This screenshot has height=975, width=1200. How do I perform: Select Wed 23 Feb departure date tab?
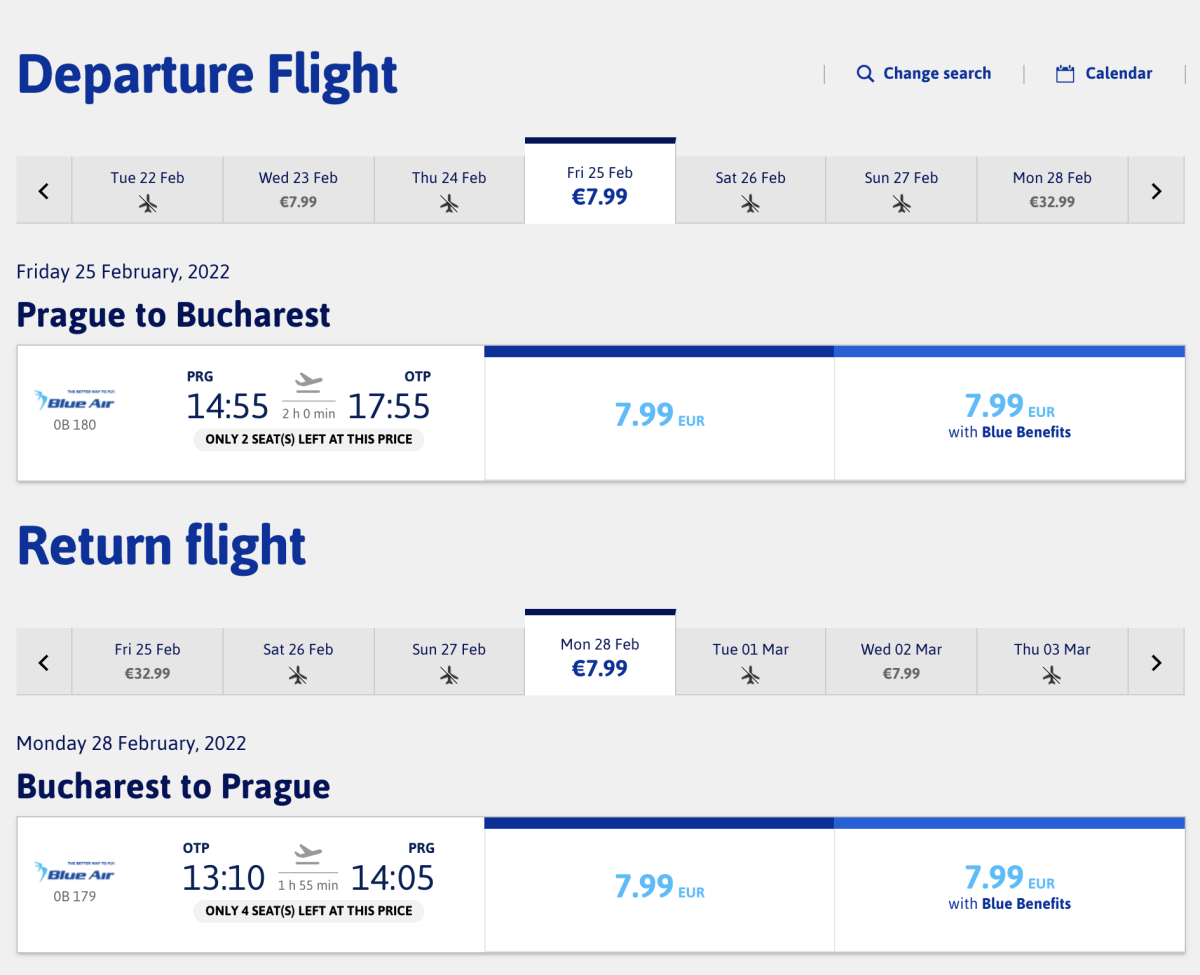[x=298, y=189]
